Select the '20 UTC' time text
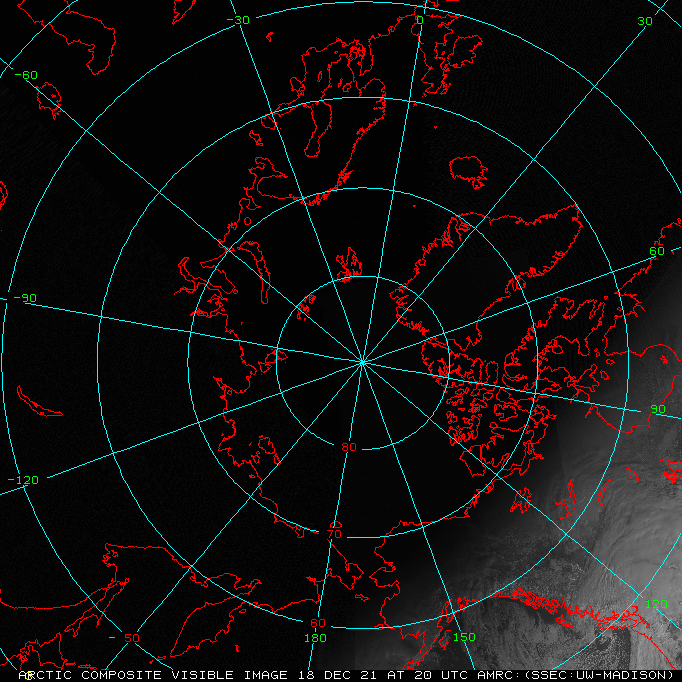Image resolution: width=682 pixels, height=682 pixels. click(x=439, y=675)
